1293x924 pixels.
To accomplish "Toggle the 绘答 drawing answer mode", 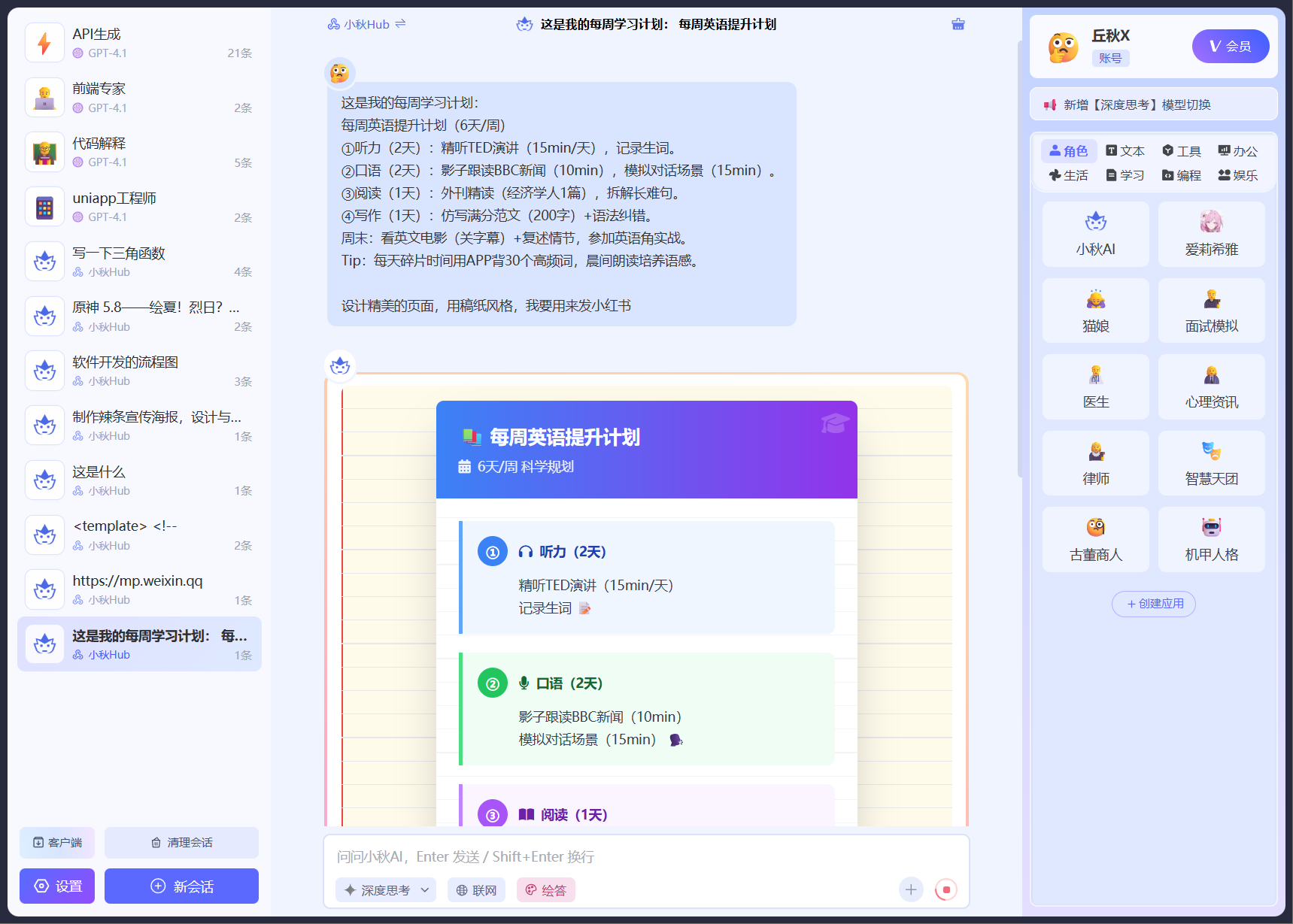I will click(545, 890).
